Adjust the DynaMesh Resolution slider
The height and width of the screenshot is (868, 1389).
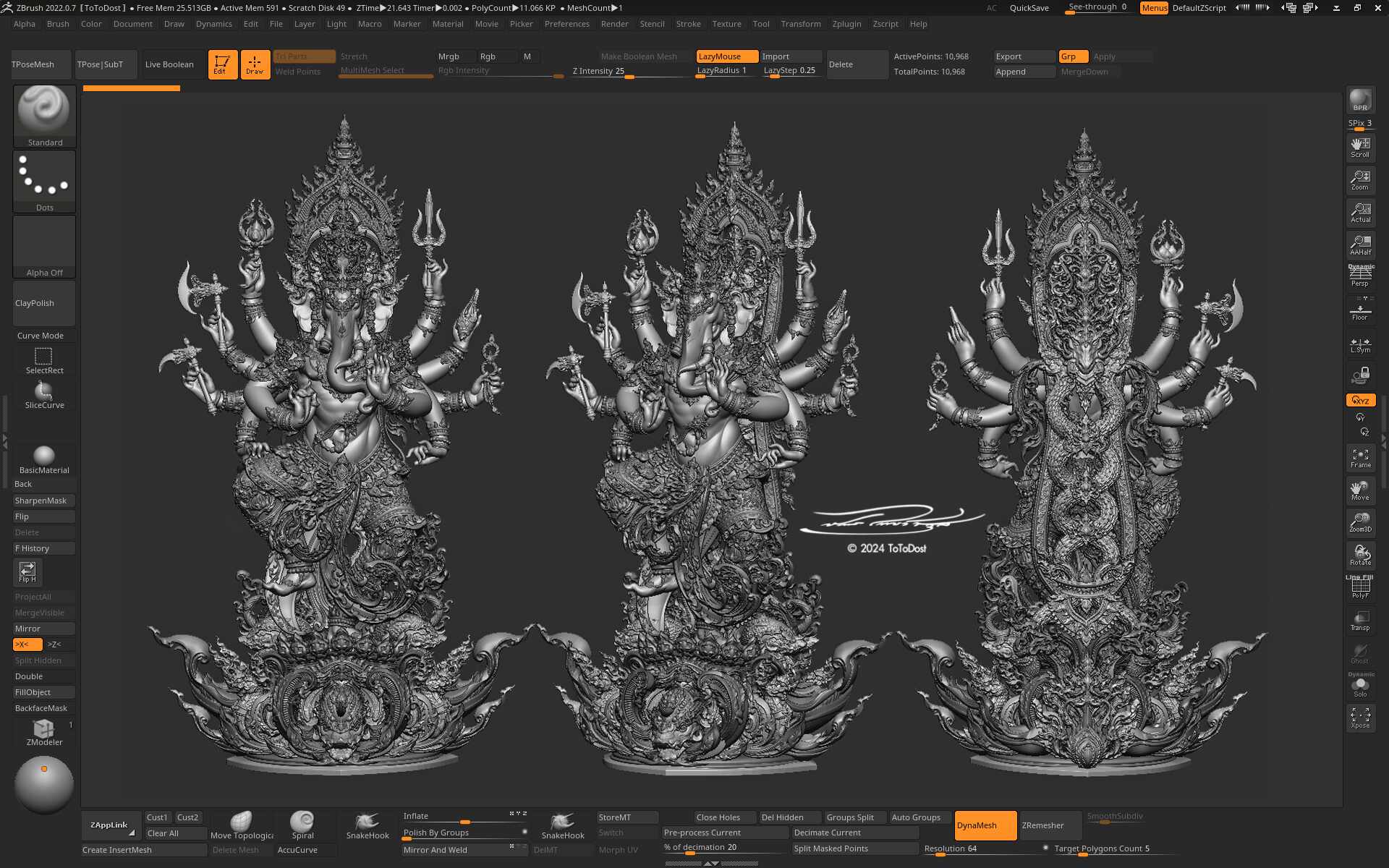tap(985, 849)
